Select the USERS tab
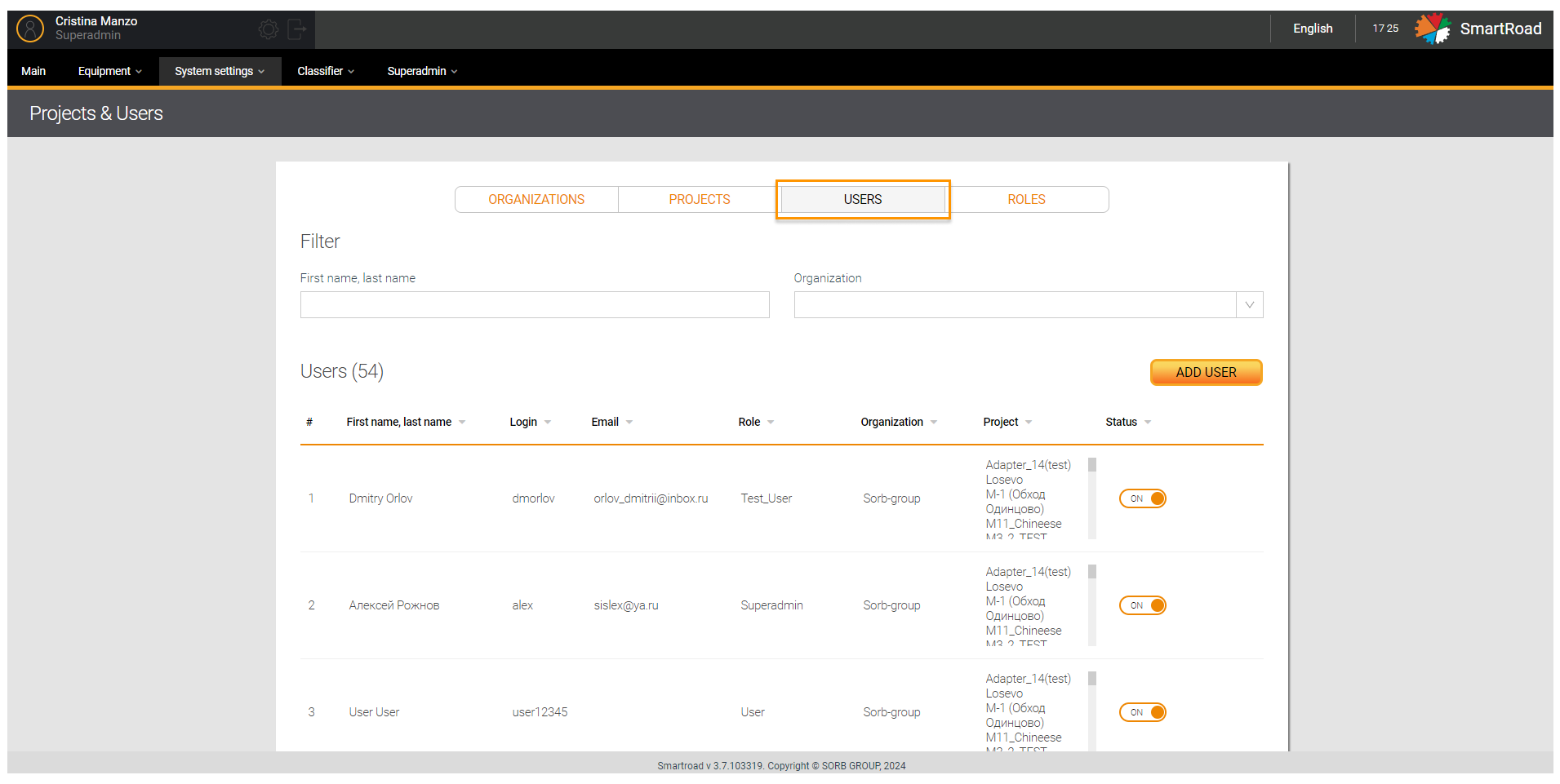The width and height of the screenshot is (1560, 784). [863, 200]
